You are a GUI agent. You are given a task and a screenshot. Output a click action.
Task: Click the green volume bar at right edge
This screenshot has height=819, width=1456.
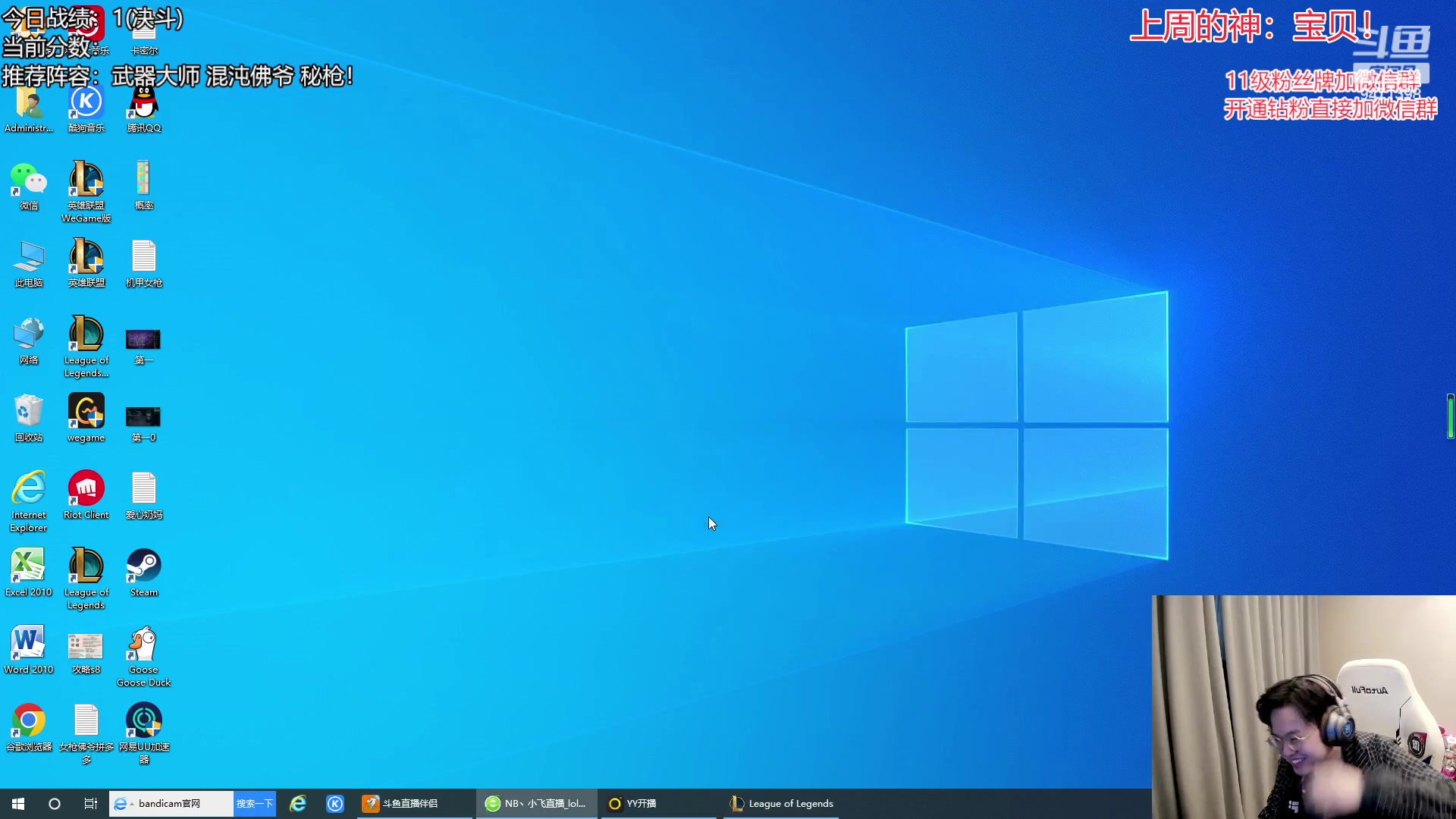tap(1450, 416)
